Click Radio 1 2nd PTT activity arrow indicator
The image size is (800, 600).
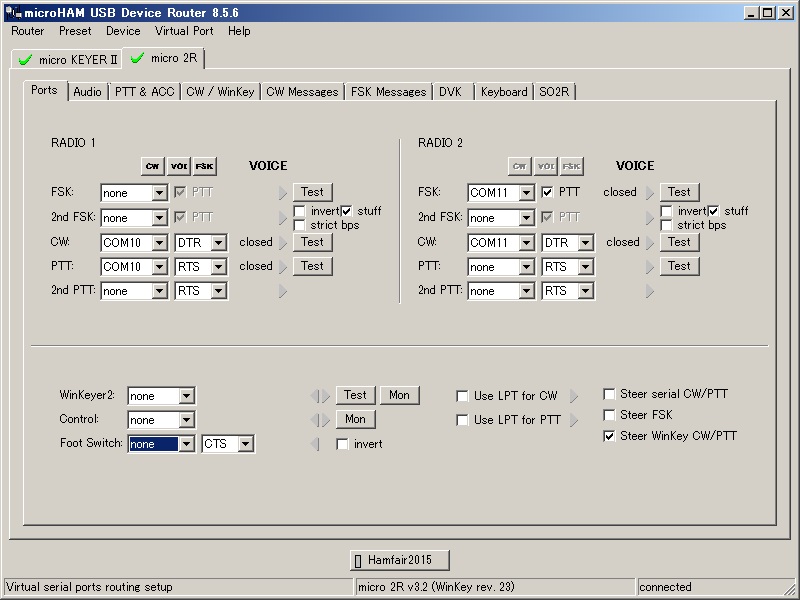coord(283,291)
